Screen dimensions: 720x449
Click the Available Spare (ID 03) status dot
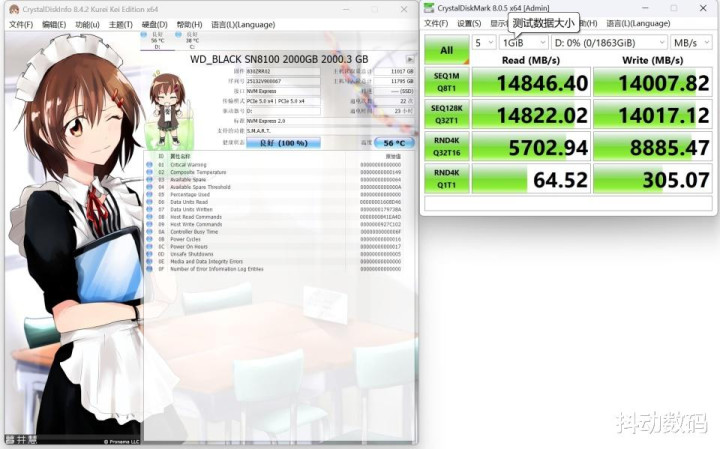[x=149, y=180]
